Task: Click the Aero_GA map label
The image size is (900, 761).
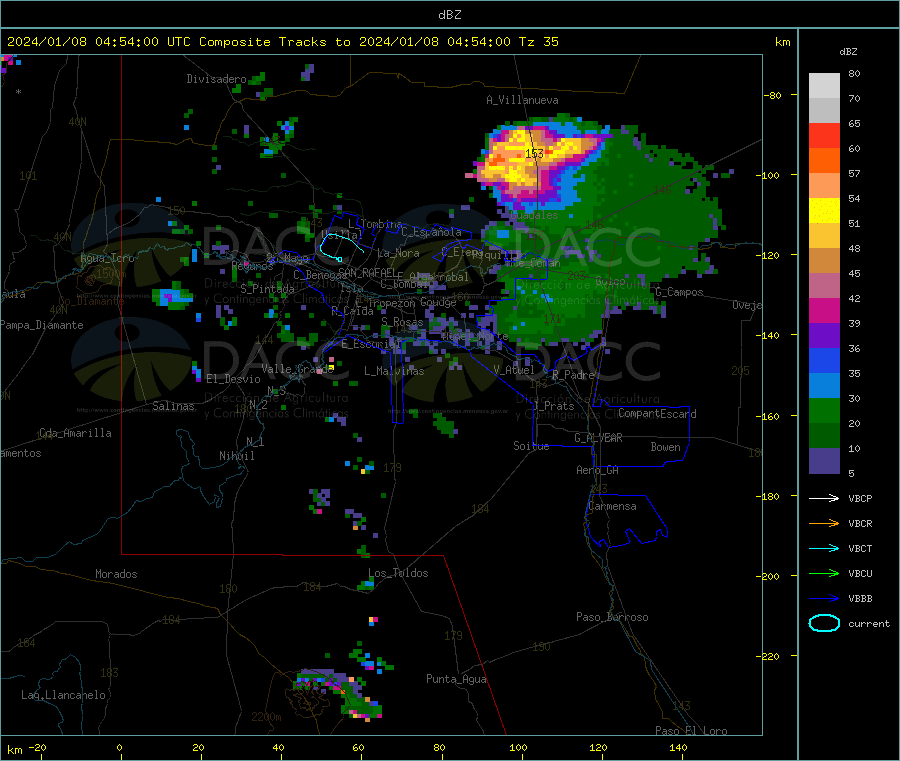Action: pyautogui.click(x=597, y=470)
